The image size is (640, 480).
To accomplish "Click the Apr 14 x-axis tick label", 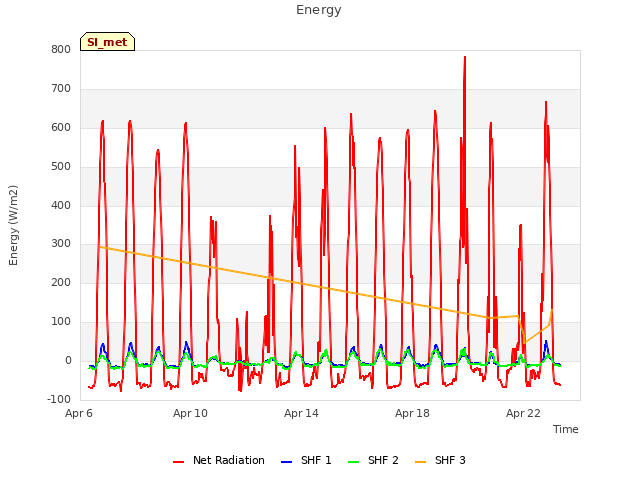I will [301, 413].
